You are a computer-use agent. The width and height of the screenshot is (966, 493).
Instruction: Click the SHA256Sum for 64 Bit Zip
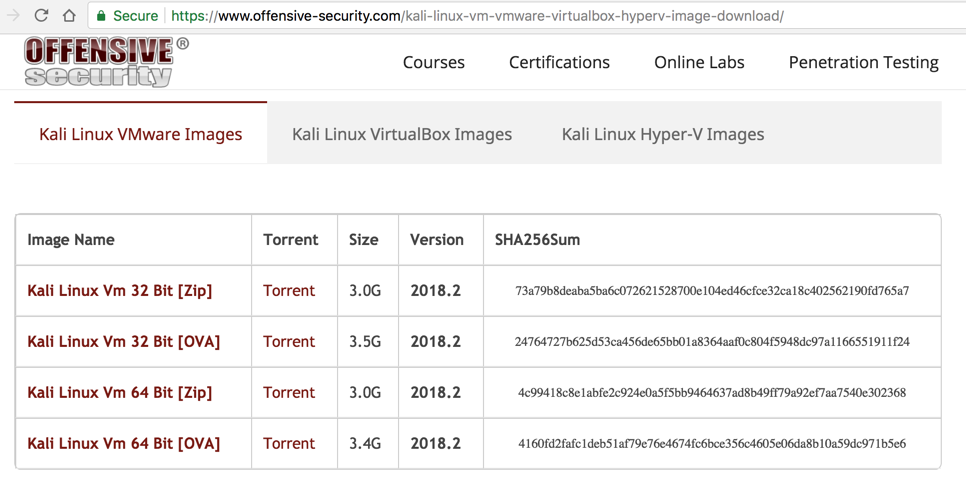tap(712, 393)
